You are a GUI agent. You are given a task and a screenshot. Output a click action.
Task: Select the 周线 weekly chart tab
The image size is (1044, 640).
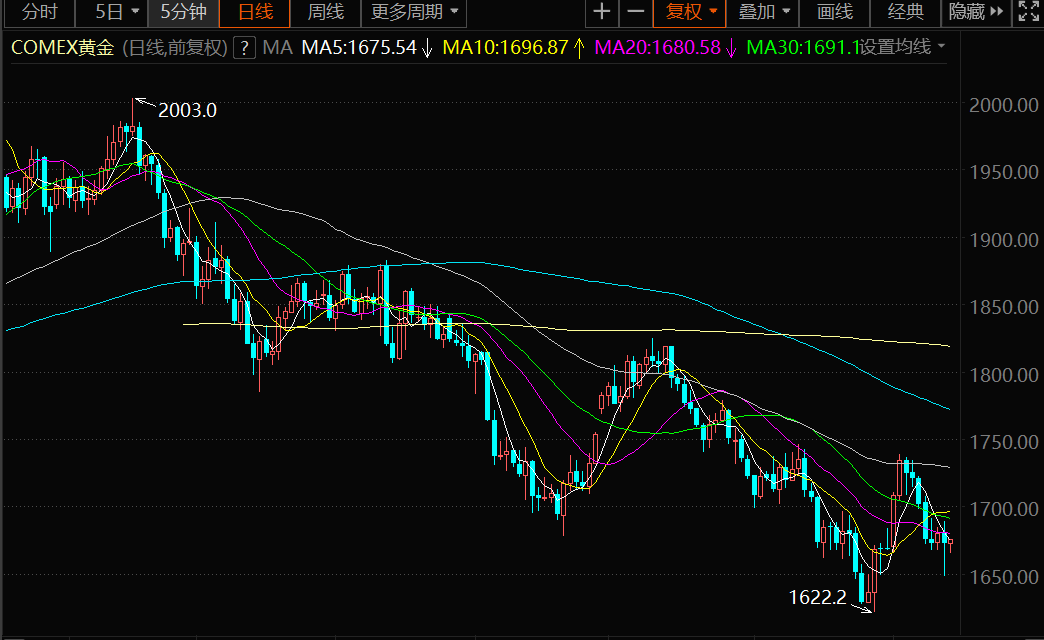coord(325,12)
